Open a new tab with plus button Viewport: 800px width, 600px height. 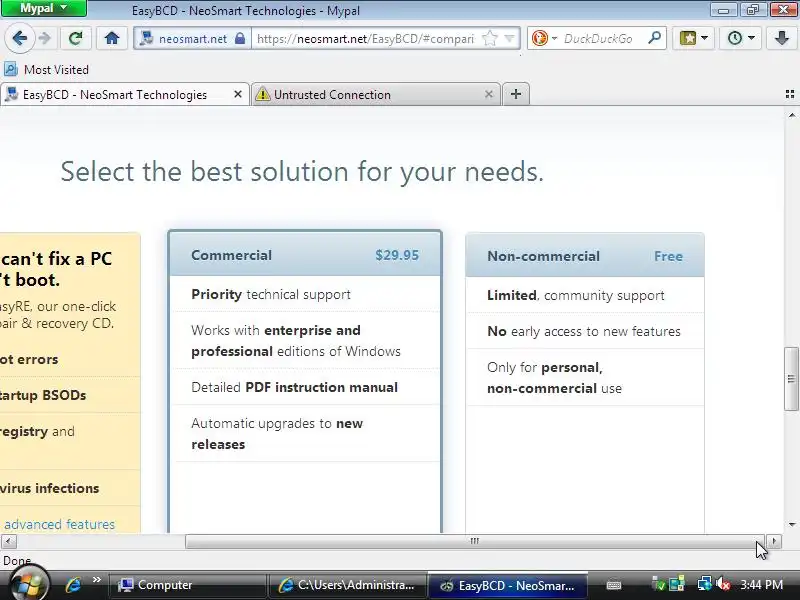(x=516, y=94)
